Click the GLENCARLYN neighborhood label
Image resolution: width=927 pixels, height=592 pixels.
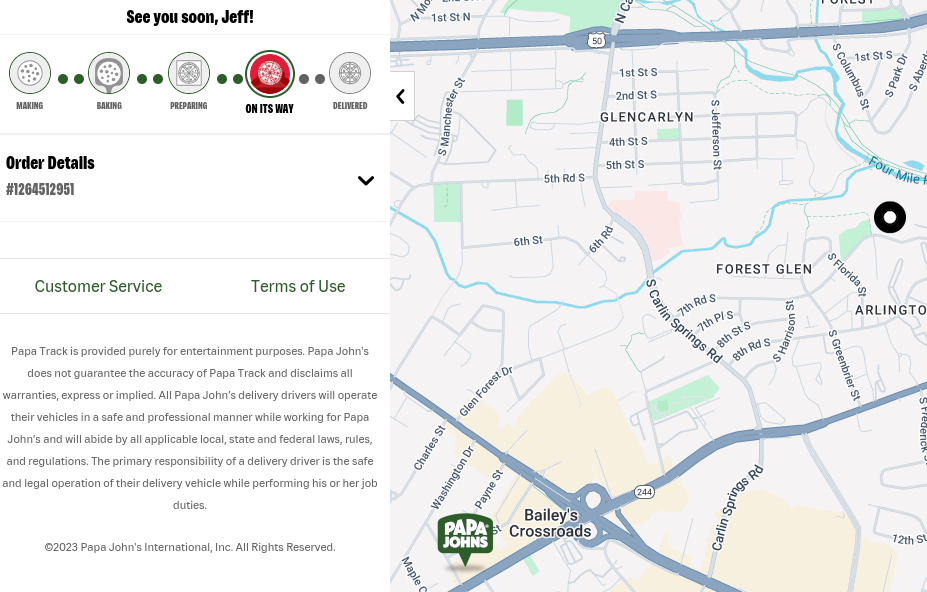tap(647, 117)
